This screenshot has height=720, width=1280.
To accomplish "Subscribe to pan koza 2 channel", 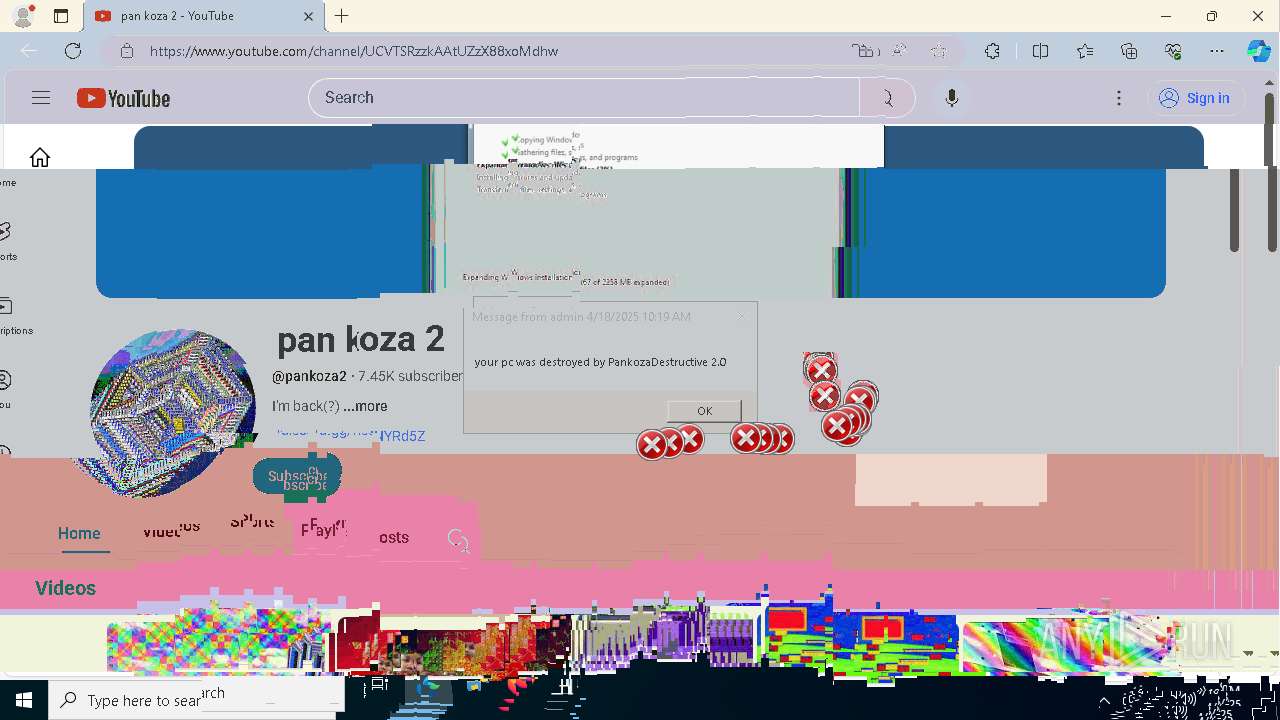I will tap(297, 477).
